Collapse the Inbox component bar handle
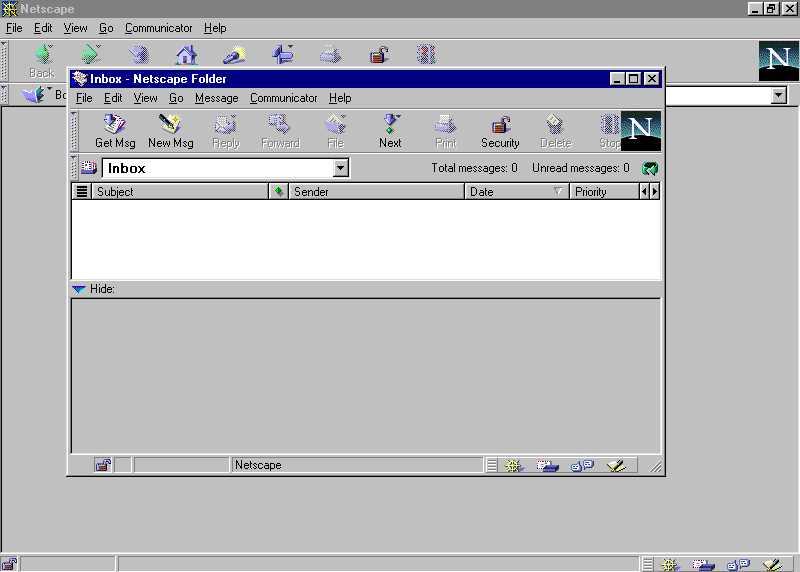 point(492,465)
